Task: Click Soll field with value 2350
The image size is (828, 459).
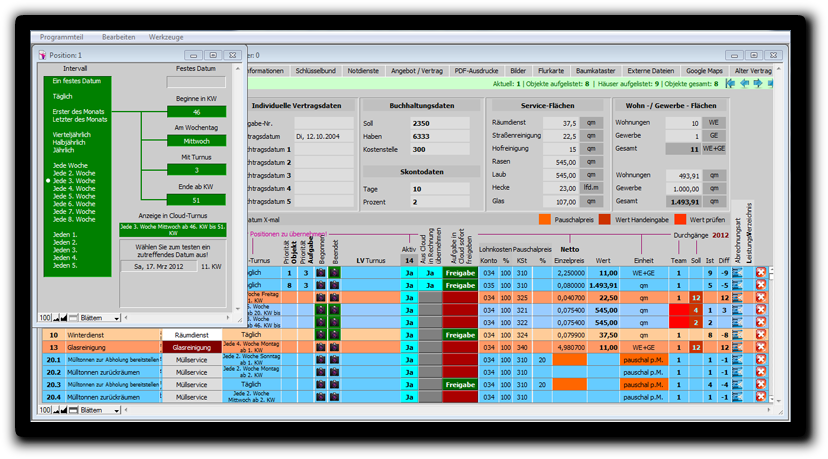Action: tap(440, 123)
